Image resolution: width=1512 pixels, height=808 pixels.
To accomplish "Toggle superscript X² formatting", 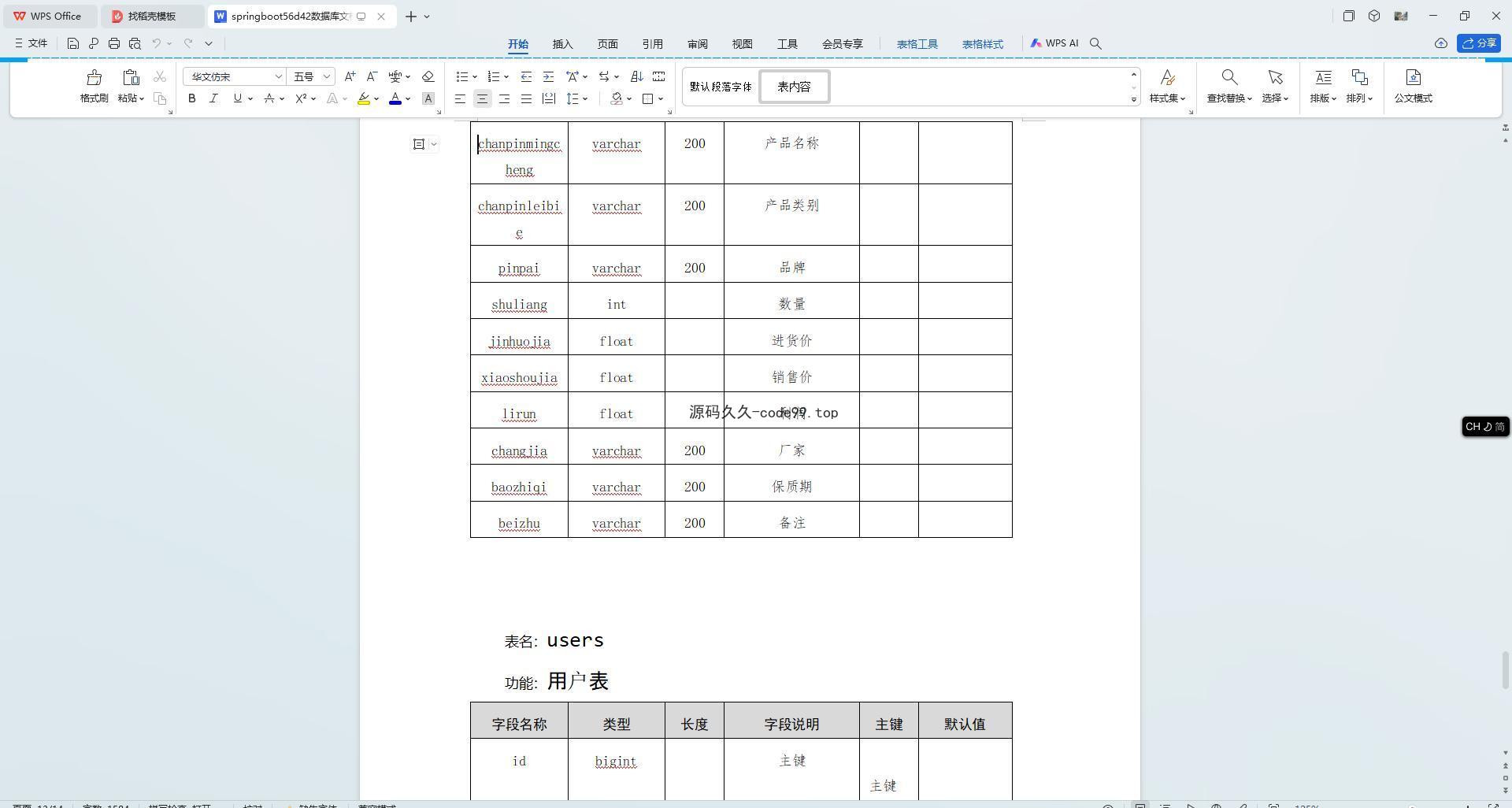I will 301,98.
